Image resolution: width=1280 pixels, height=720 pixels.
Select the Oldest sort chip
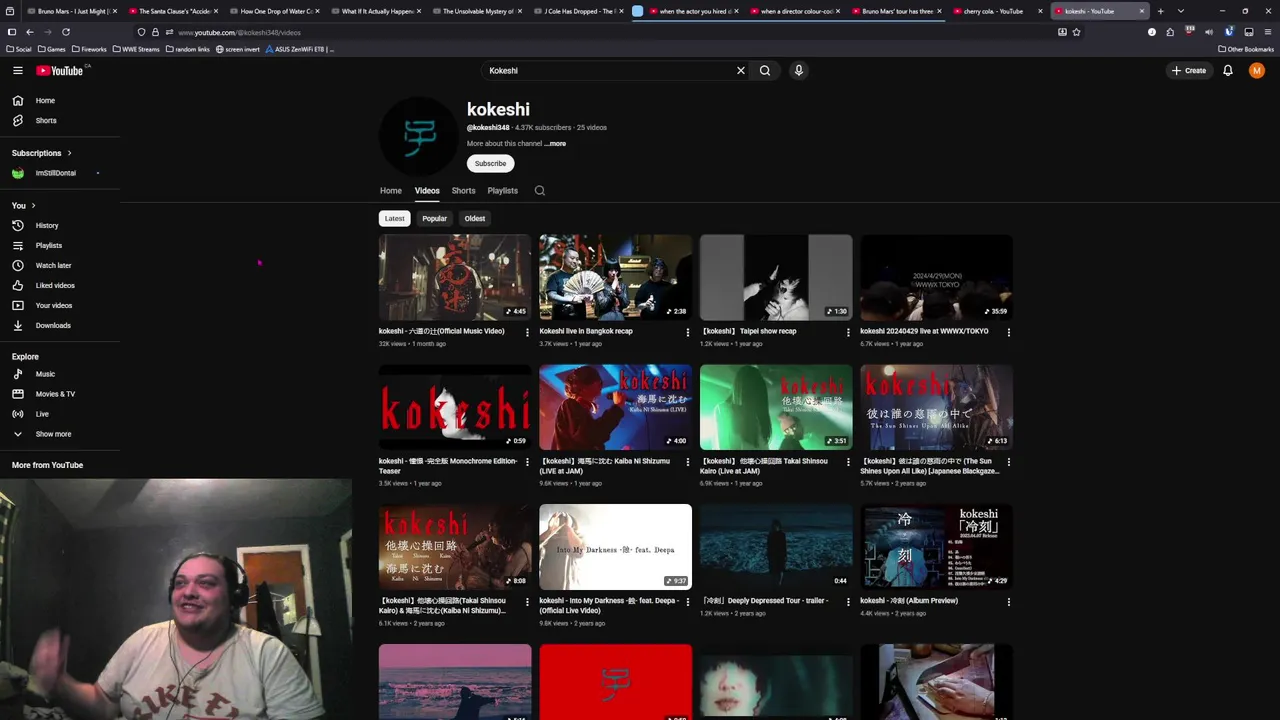475,218
